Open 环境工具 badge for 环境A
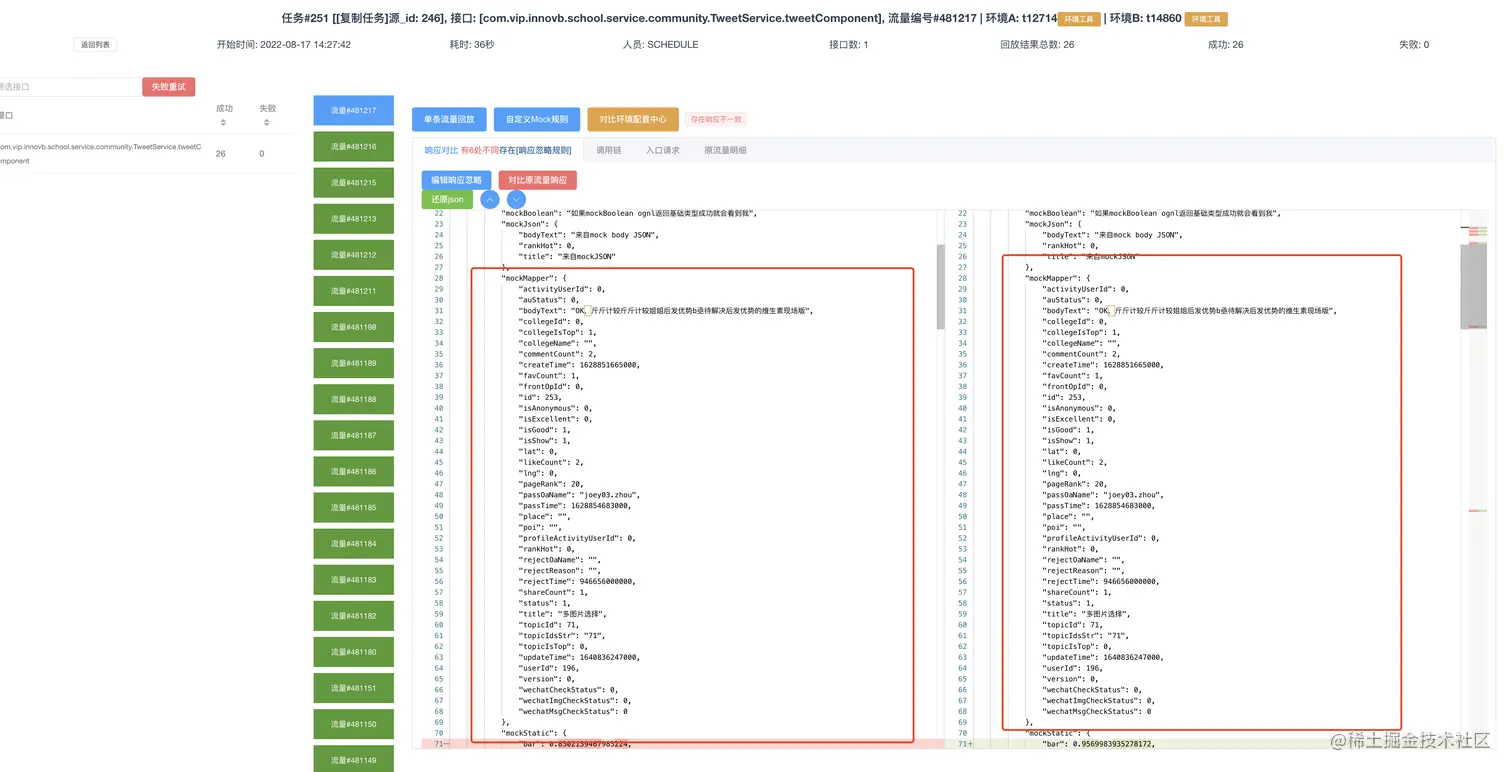 pos(1079,19)
